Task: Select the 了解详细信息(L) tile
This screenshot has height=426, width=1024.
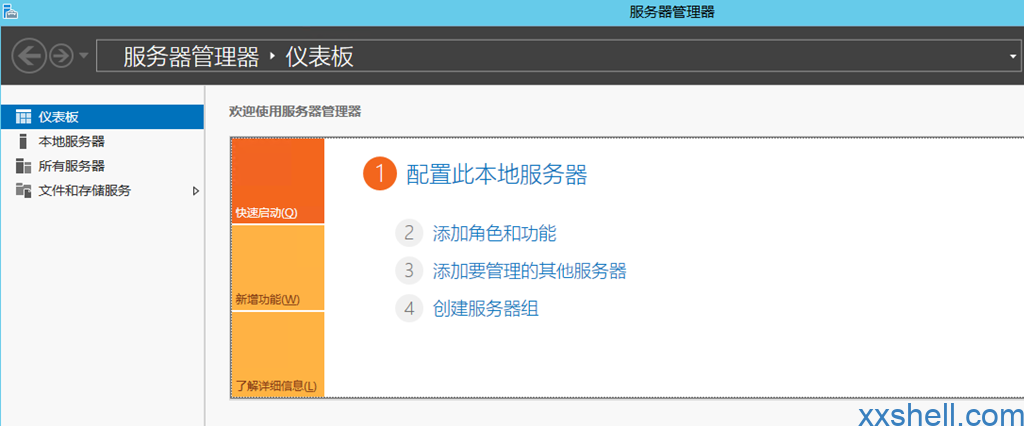Action: click(x=278, y=354)
